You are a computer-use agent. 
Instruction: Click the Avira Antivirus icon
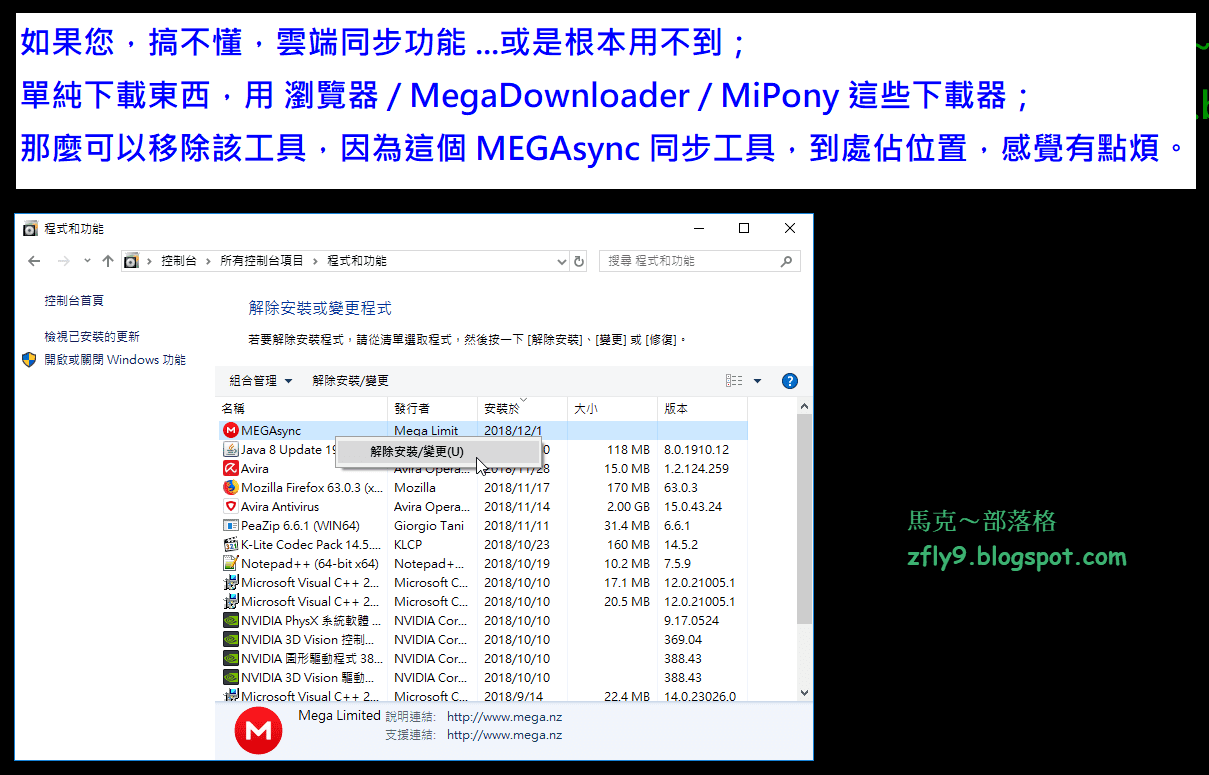231,507
